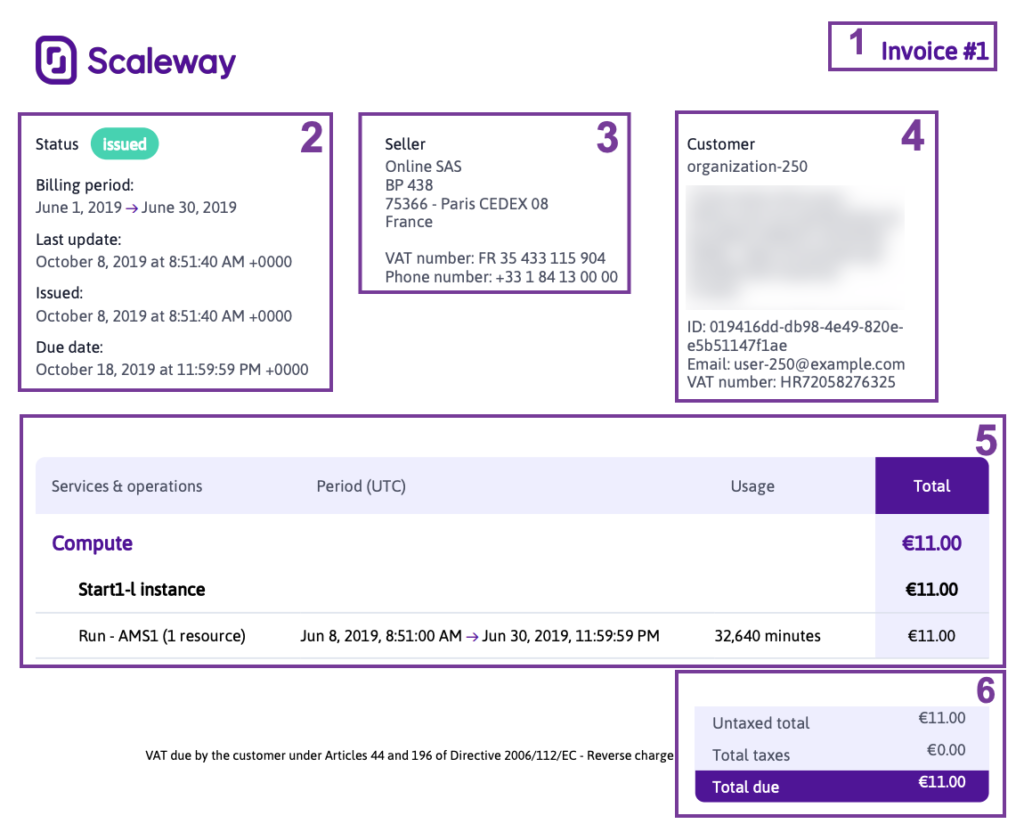Click the Usage column header
1024x832 pixels.
[x=752, y=487]
